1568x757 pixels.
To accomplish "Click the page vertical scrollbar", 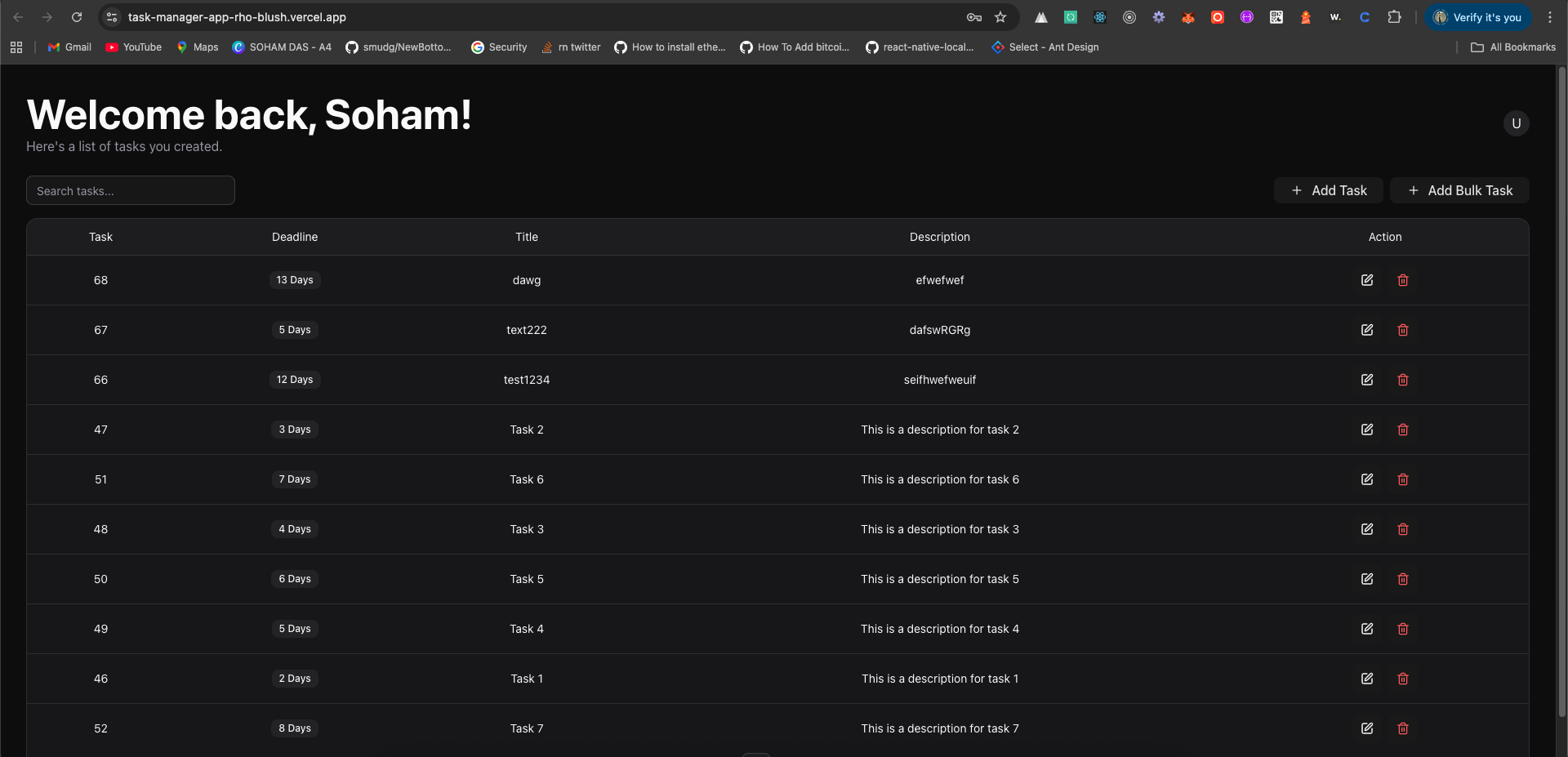I will [1561, 392].
